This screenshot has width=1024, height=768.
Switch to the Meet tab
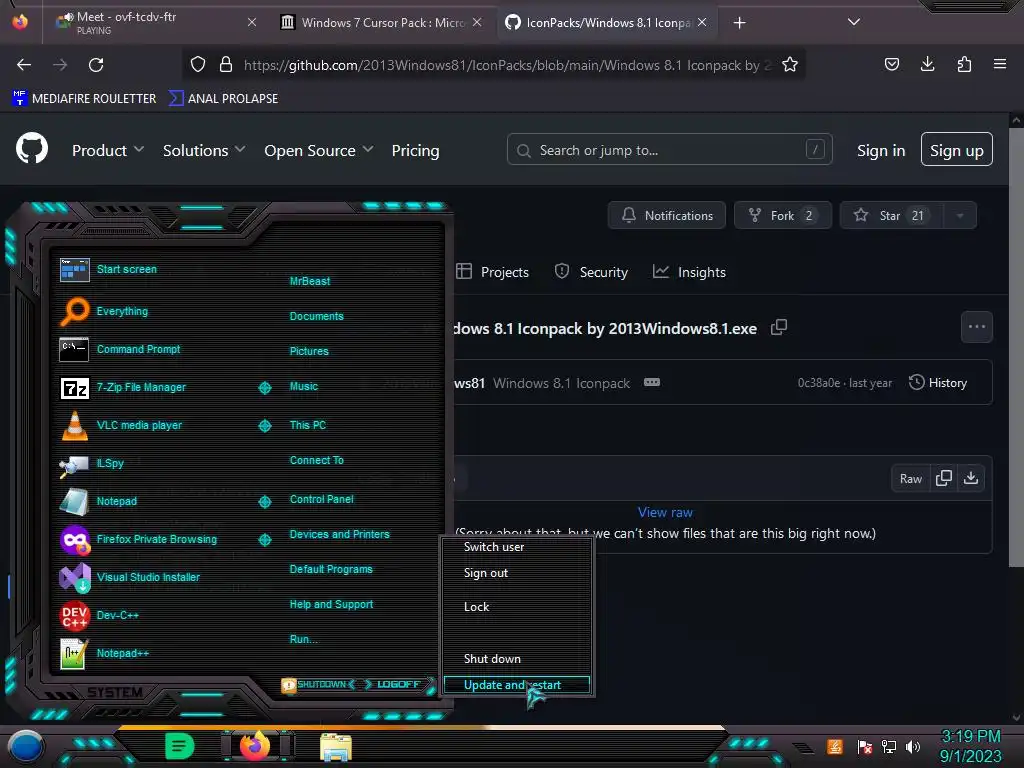click(x=157, y=22)
